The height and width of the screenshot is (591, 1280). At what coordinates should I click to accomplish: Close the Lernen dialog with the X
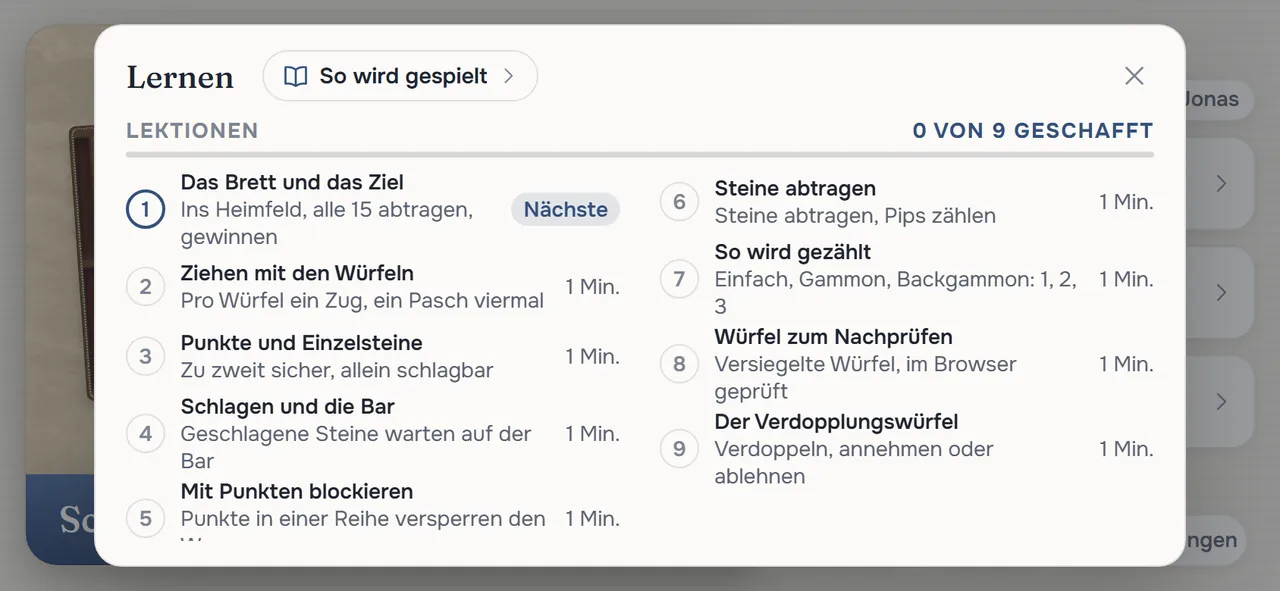pyautogui.click(x=1134, y=76)
